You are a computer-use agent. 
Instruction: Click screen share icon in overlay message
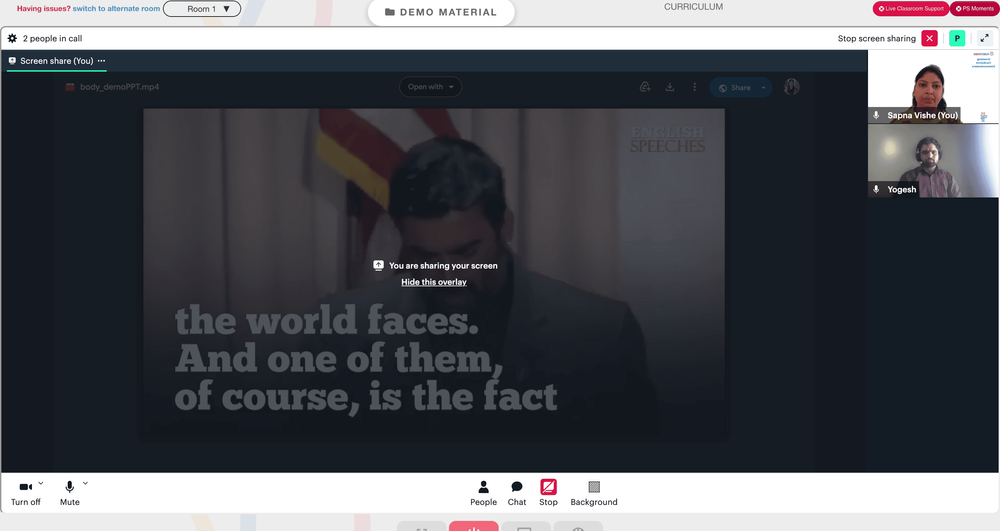point(378,265)
